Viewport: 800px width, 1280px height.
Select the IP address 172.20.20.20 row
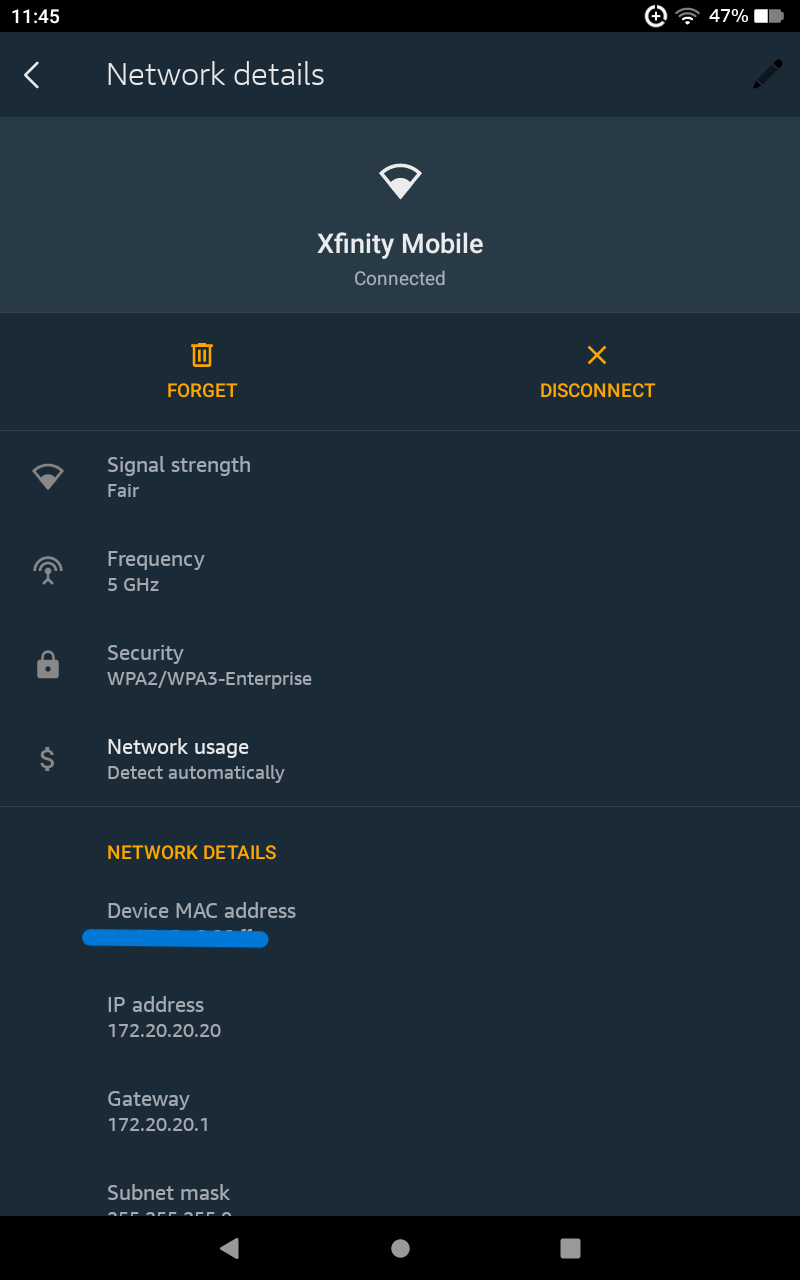pyautogui.click(x=400, y=1019)
